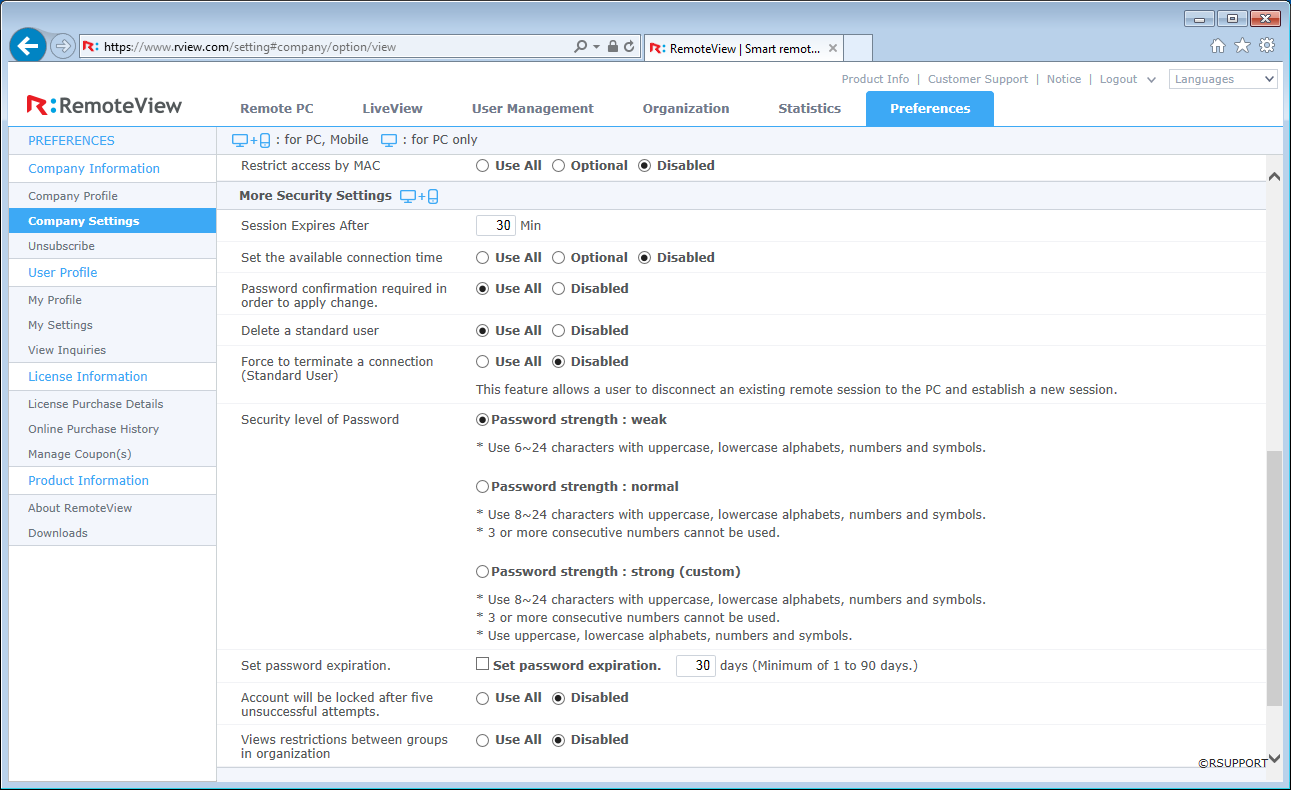
Task: Click the password expiration days field
Action: tap(696, 666)
